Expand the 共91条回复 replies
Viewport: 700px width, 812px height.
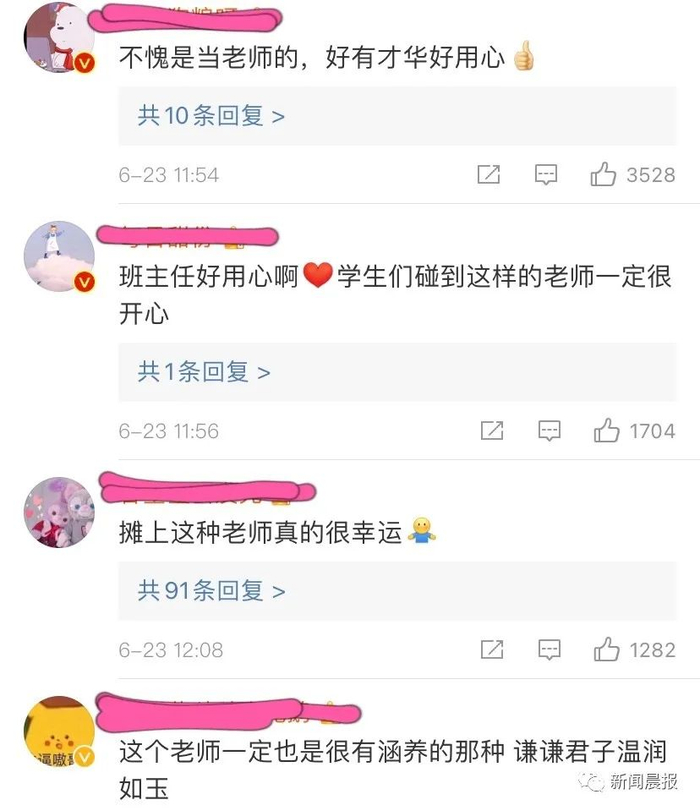pyautogui.click(x=397, y=591)
